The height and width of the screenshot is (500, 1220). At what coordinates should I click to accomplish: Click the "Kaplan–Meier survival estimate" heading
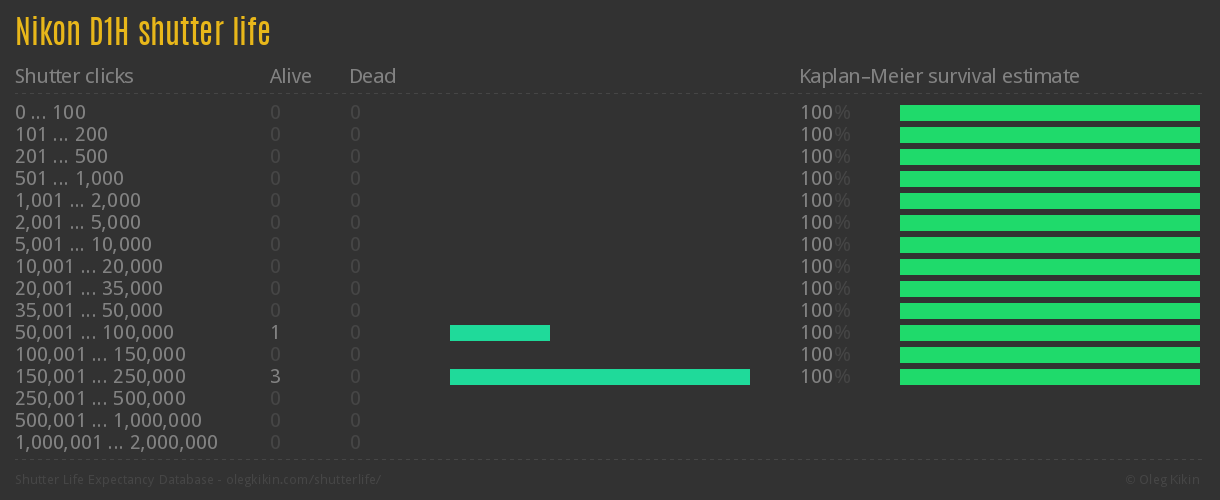(939, 76)
